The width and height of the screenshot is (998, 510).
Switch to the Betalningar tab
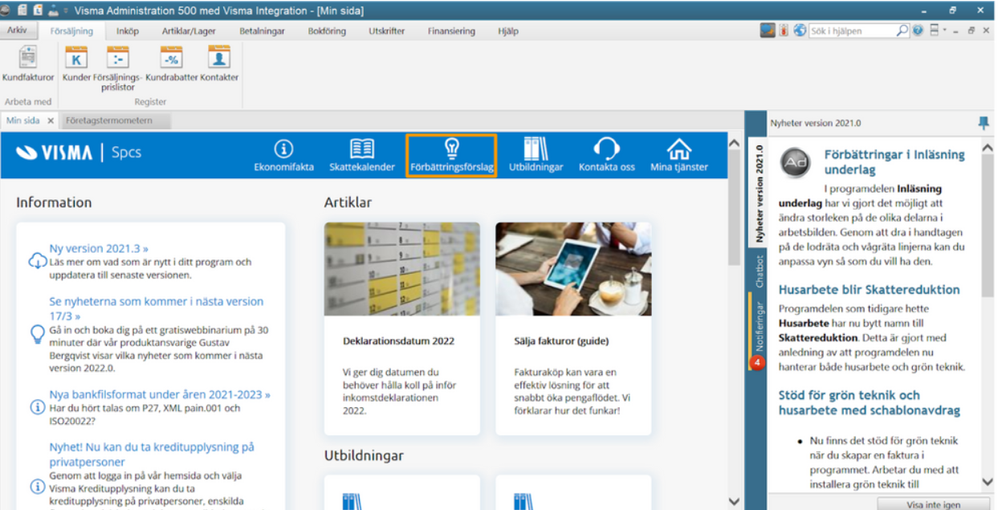(262, 31)
